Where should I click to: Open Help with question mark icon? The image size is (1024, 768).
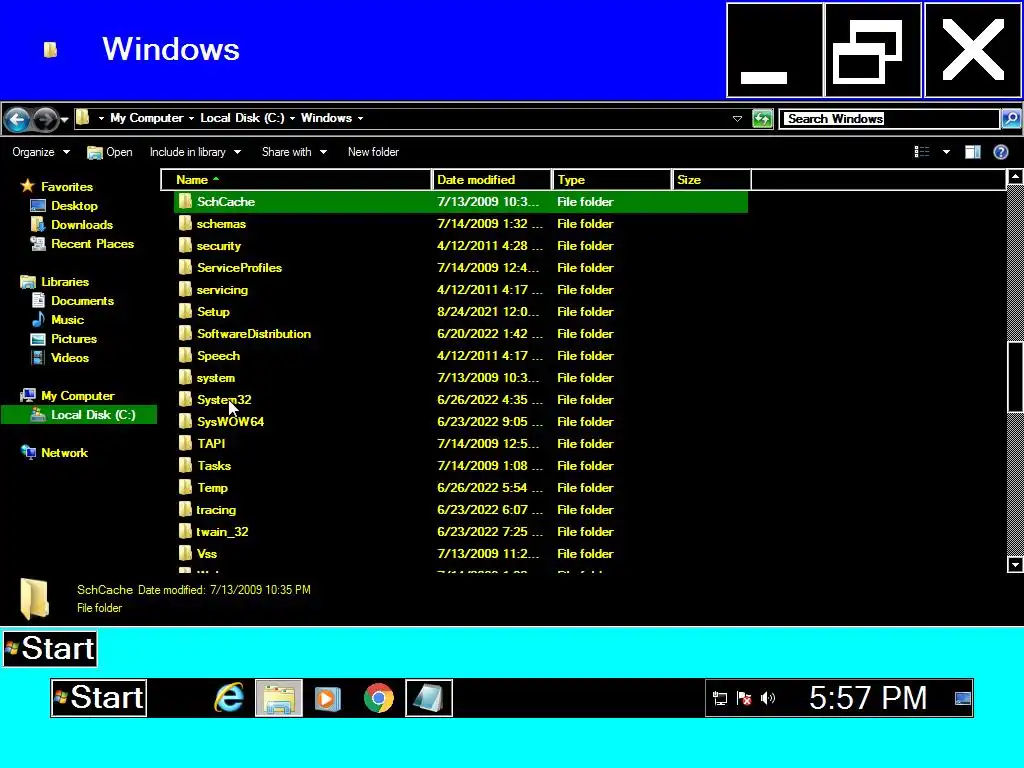click(1000, 152)
